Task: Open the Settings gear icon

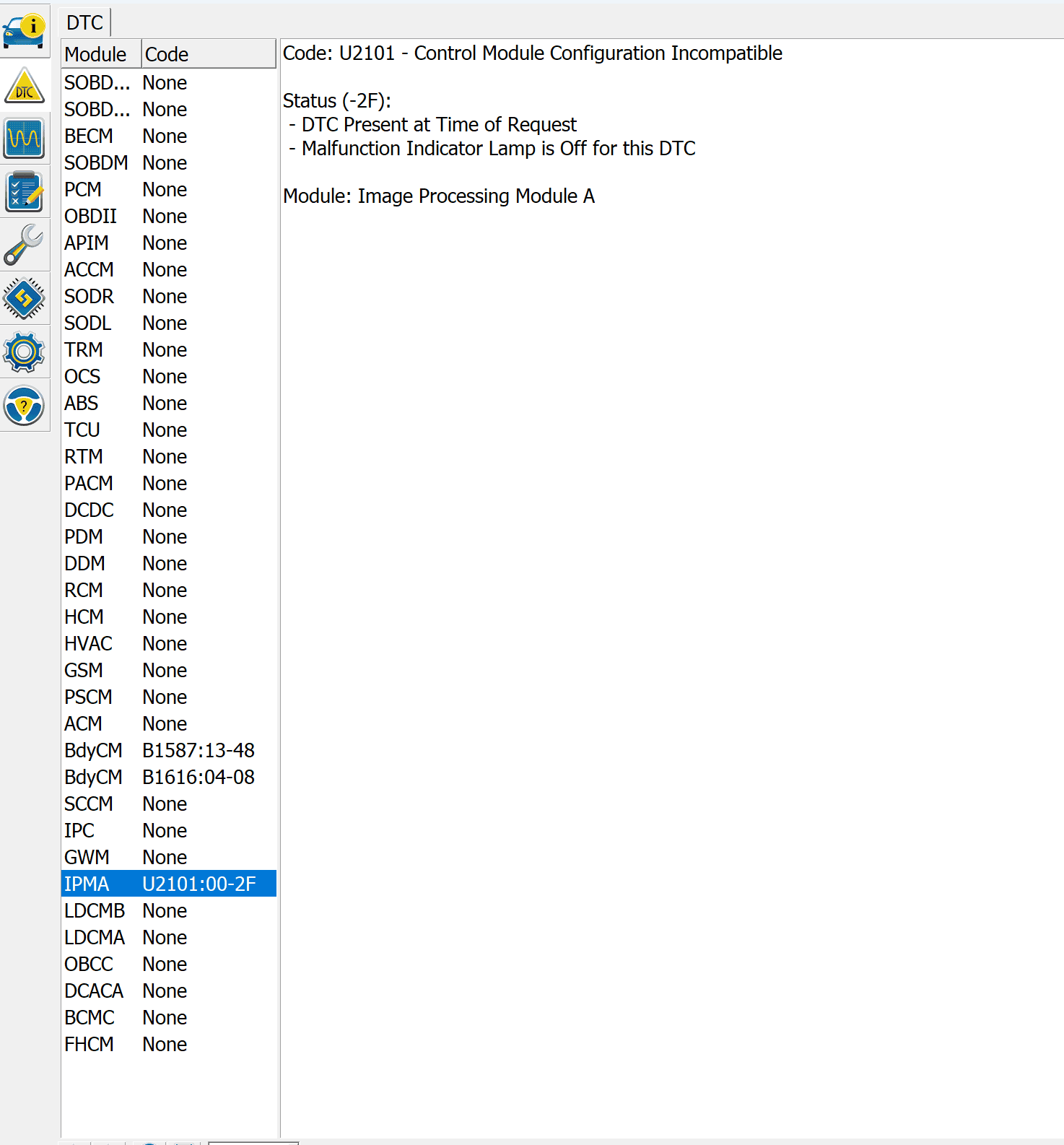Action: [x=25, y=352]
